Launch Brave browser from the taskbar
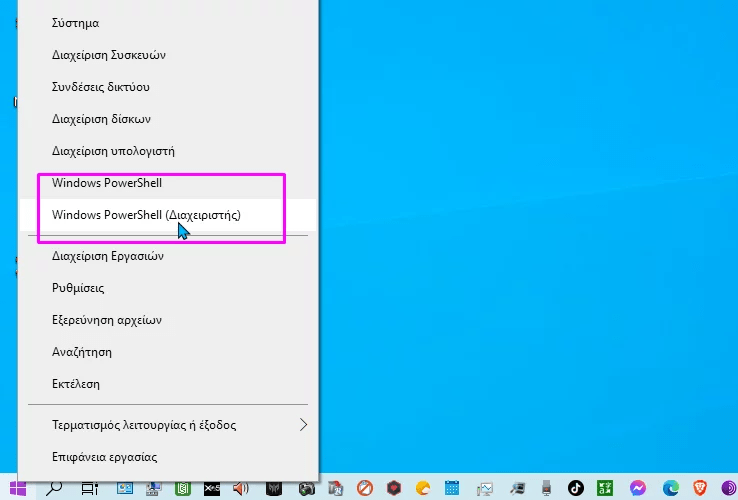 [x=700, y=488]
